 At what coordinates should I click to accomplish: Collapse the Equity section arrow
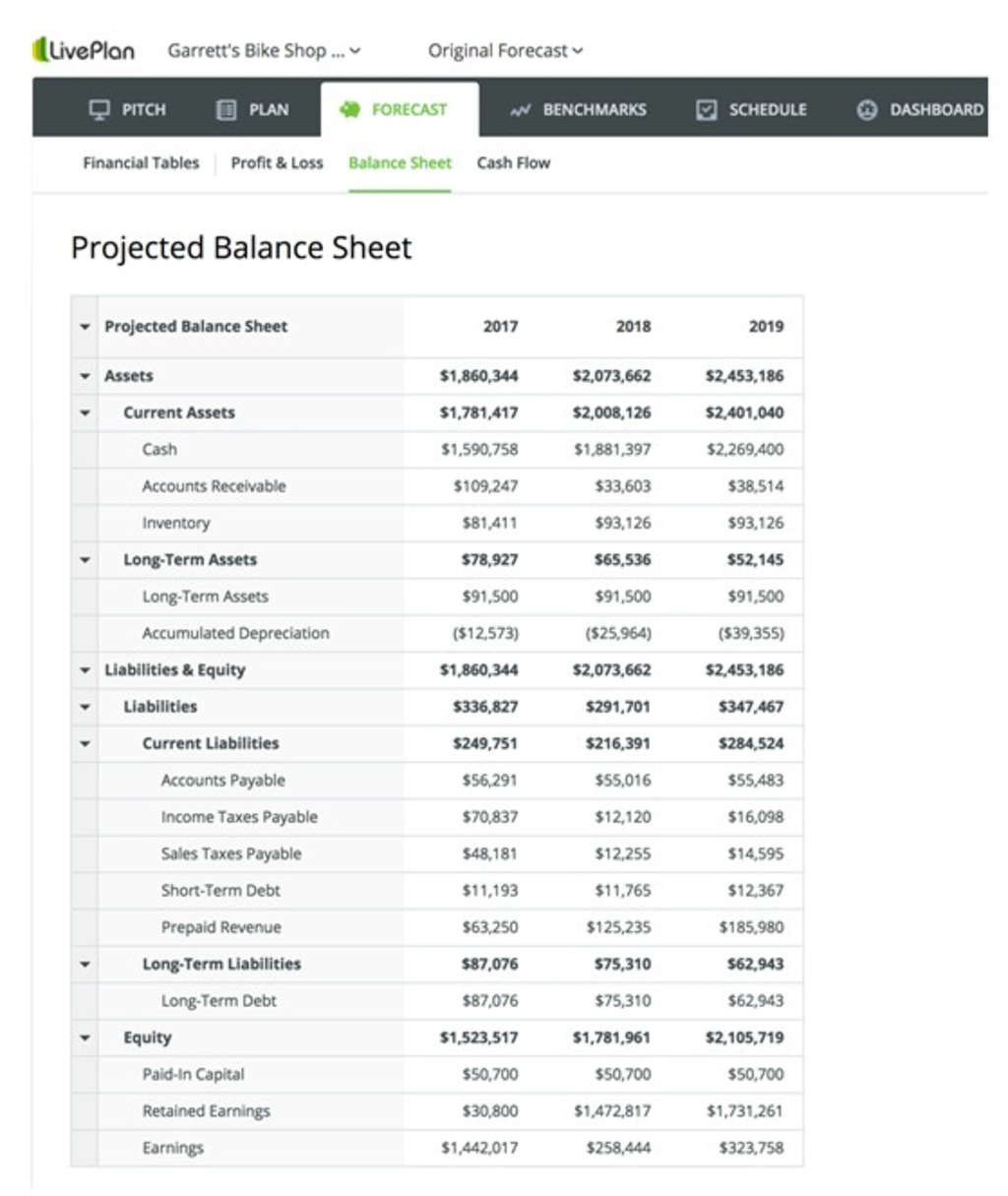pyautogui.click(x=85, y=1038)
